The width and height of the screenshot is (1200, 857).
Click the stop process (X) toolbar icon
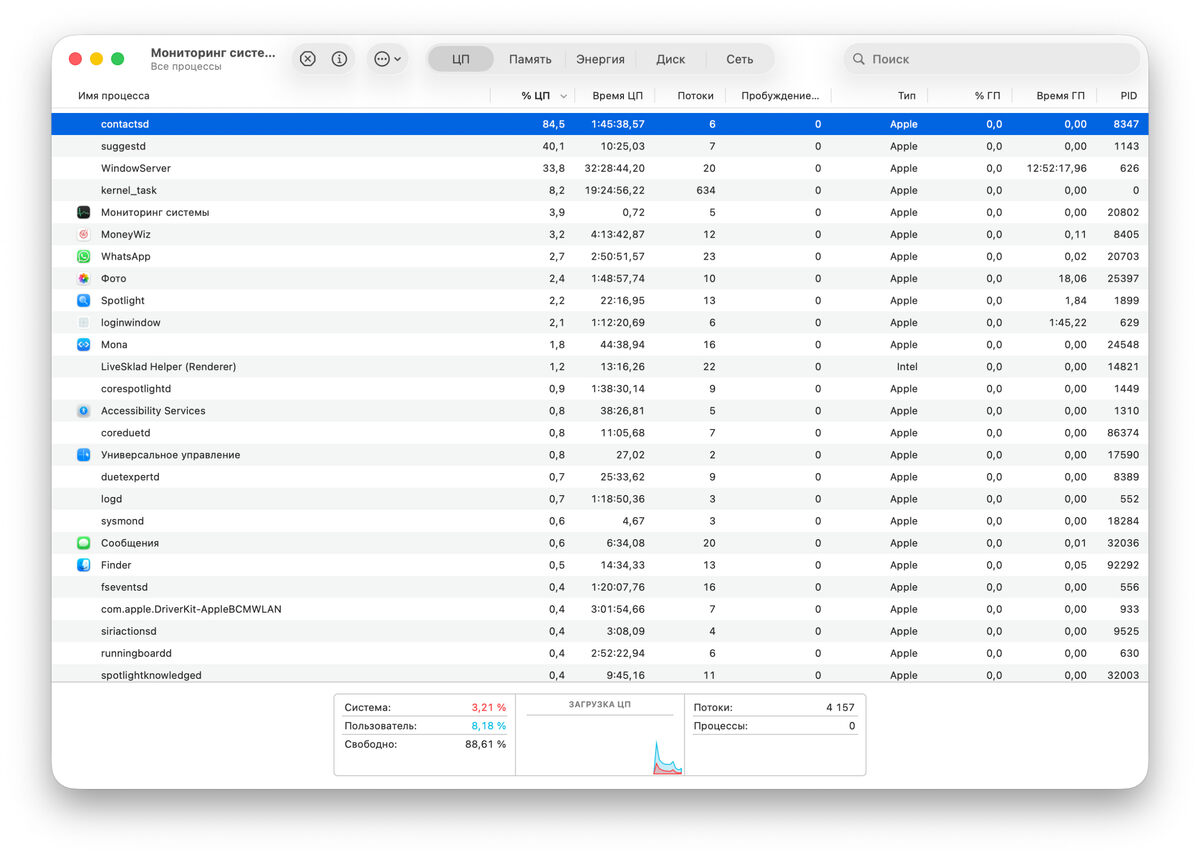click(308, 59)
